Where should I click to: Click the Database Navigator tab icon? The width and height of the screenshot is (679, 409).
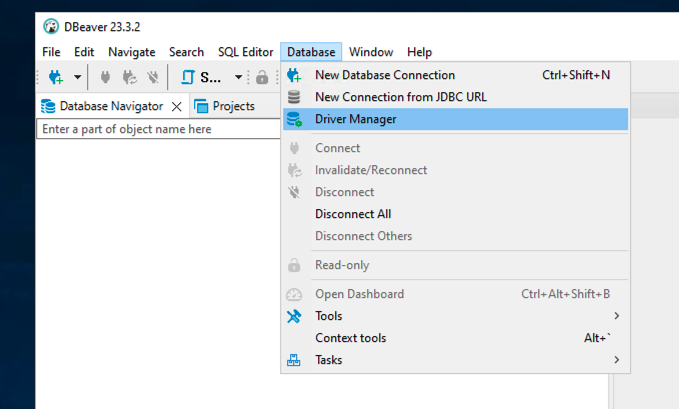click(48, 106)
